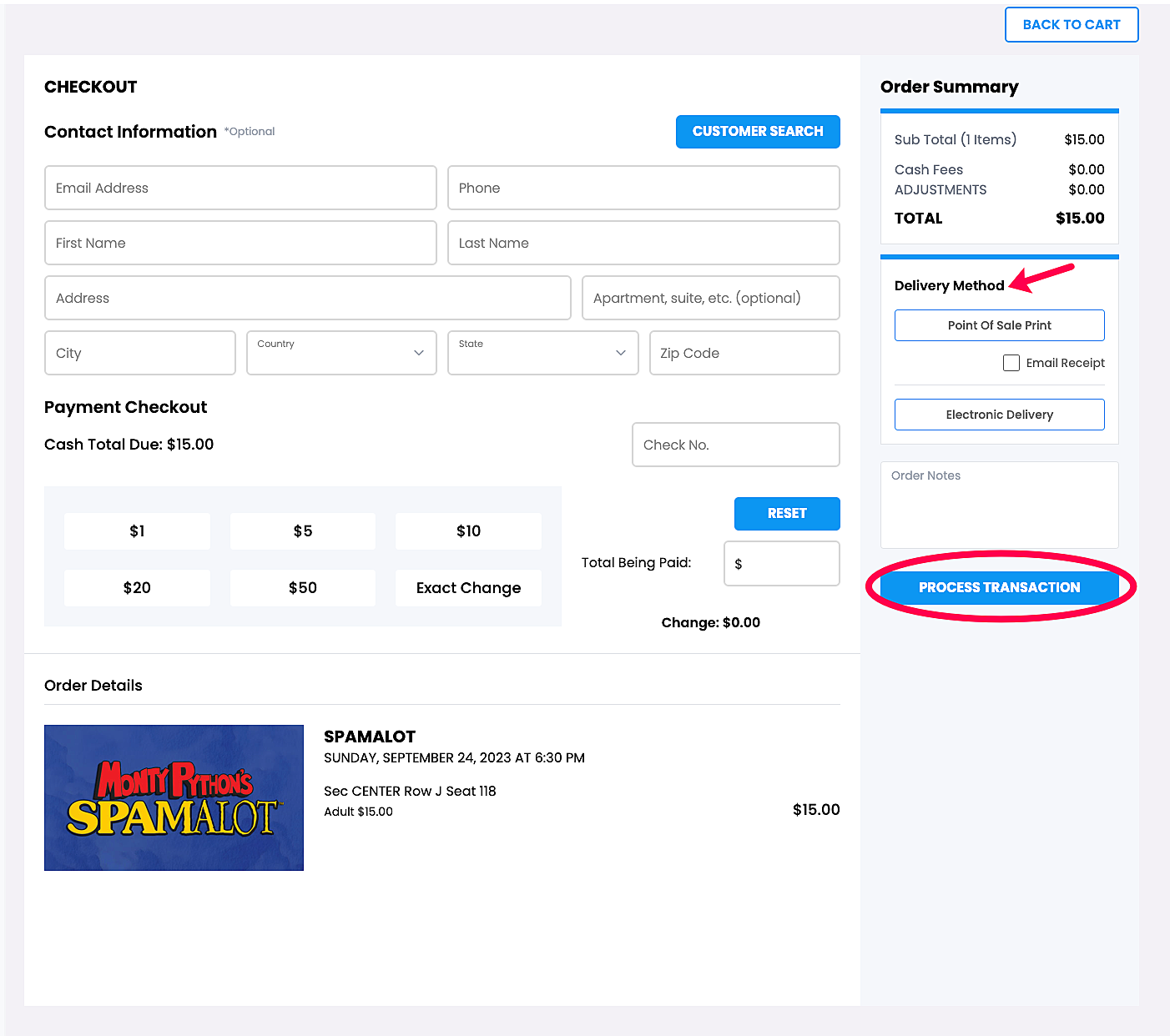Click the Order Notes text area
This screenshot has width=1170, height=1036.
pos(1000,505)
